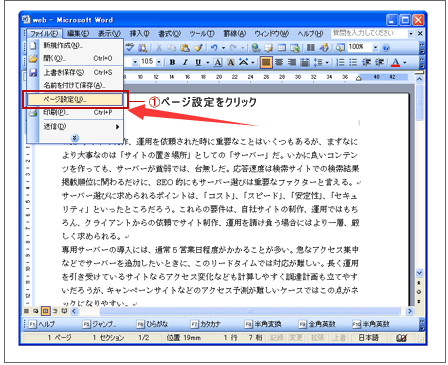Open the character scaling dropdown arrow
Viewport: 448px width, 365px height.
[253, 62]
